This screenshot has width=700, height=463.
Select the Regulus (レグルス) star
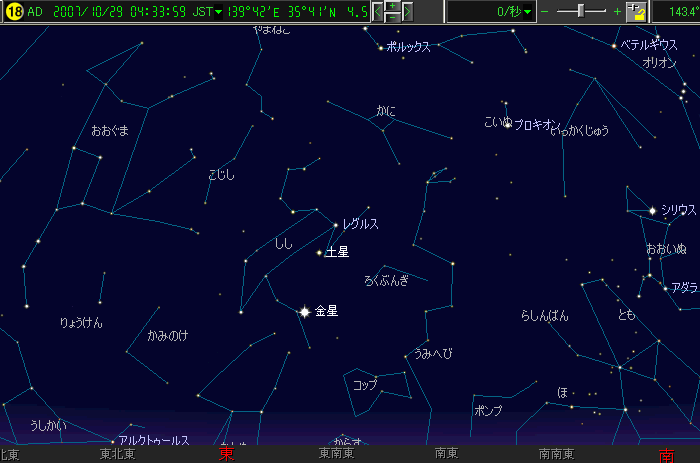coord(335,224)
